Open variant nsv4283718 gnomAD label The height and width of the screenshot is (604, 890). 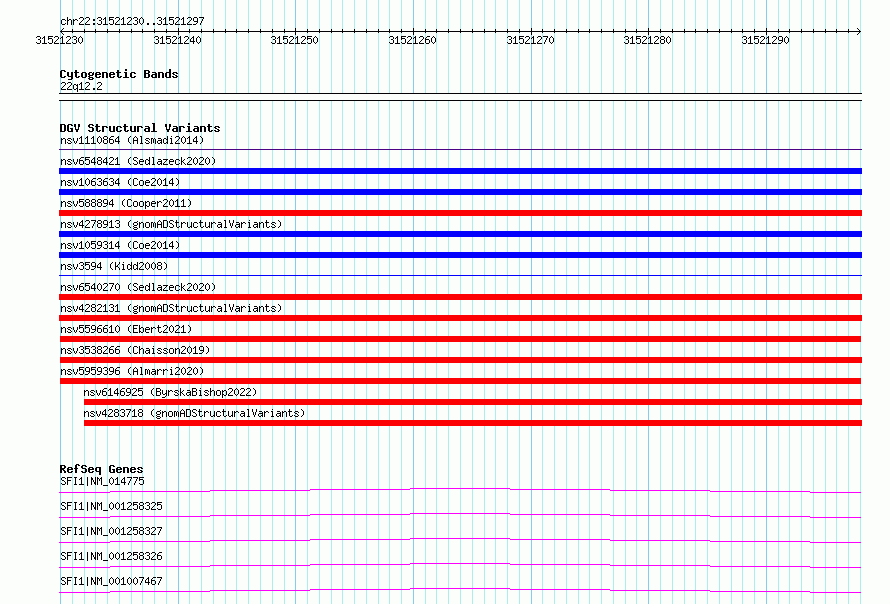[194, 413]
